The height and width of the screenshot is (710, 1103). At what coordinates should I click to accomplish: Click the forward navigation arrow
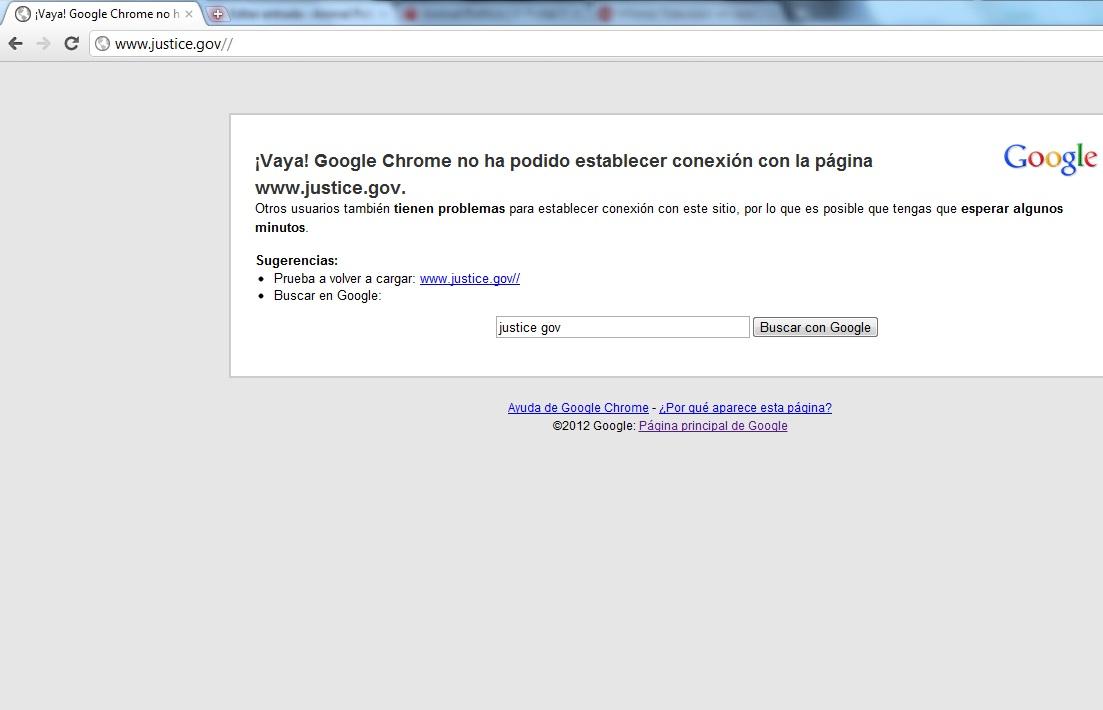pos(43,43)
